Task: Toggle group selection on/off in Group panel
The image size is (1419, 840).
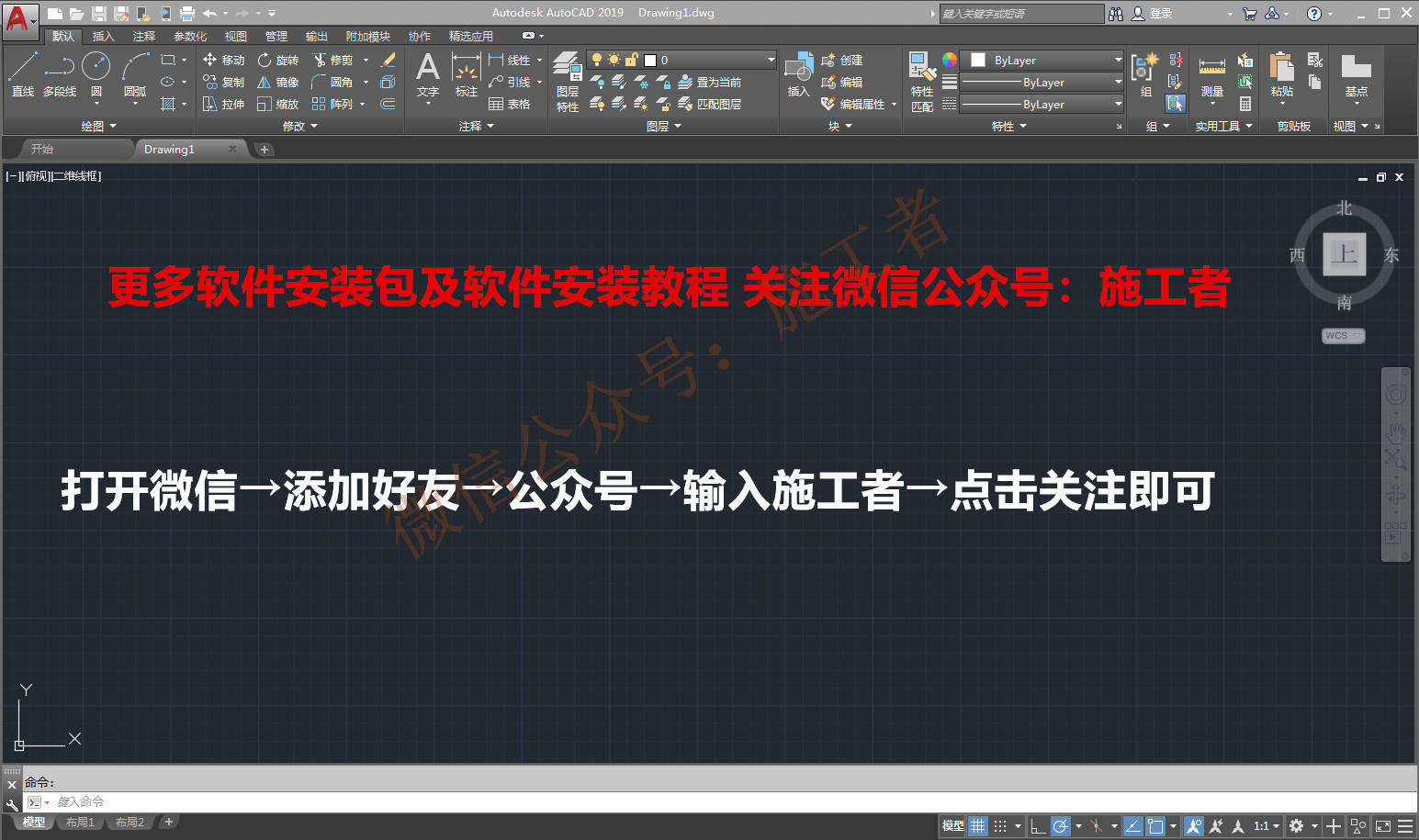Action: [x=1176, y=104]
